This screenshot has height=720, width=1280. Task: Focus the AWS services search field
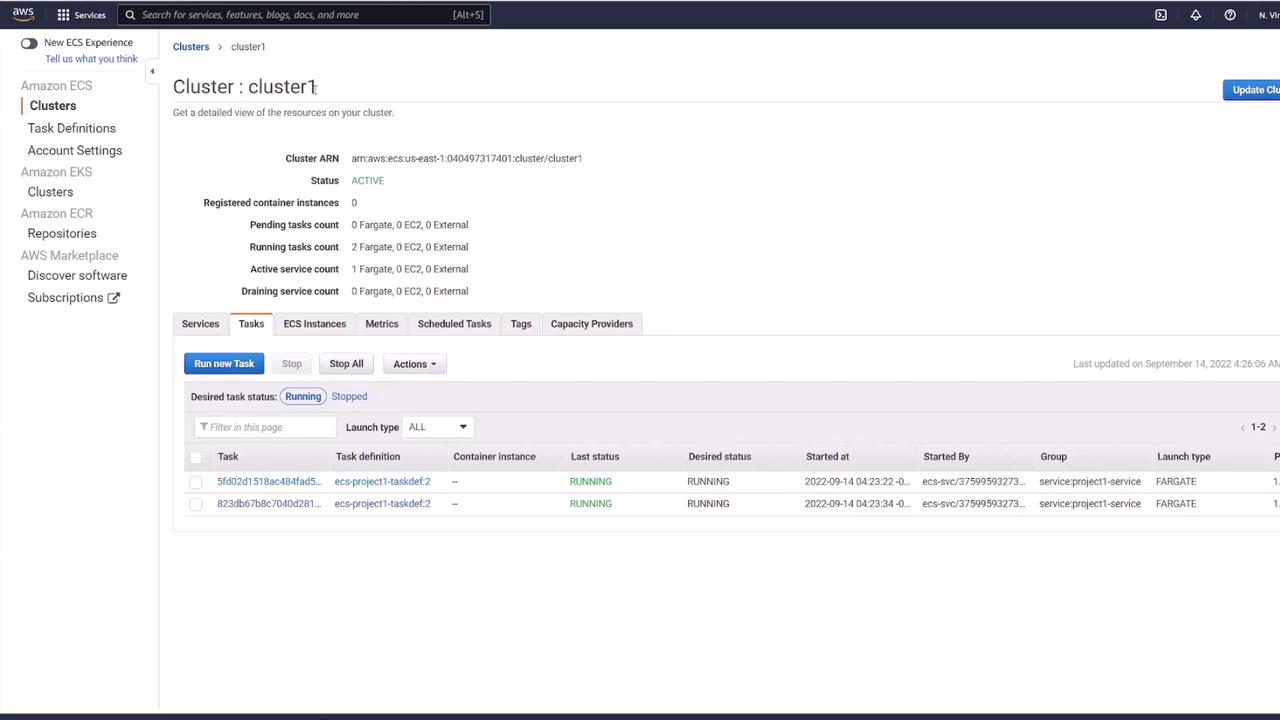point(303,15)
